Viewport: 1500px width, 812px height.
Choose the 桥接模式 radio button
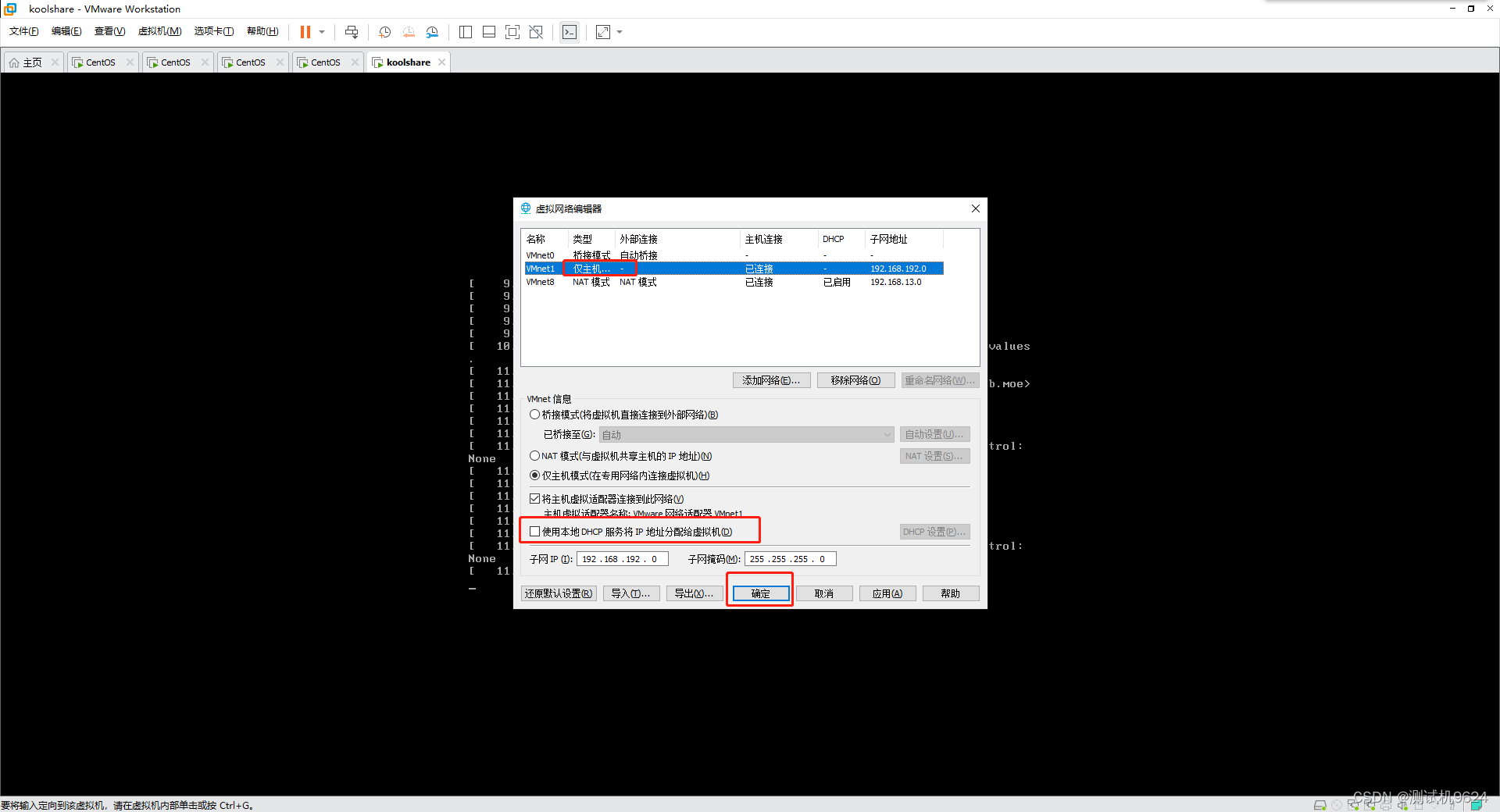(x=535, y=415)
